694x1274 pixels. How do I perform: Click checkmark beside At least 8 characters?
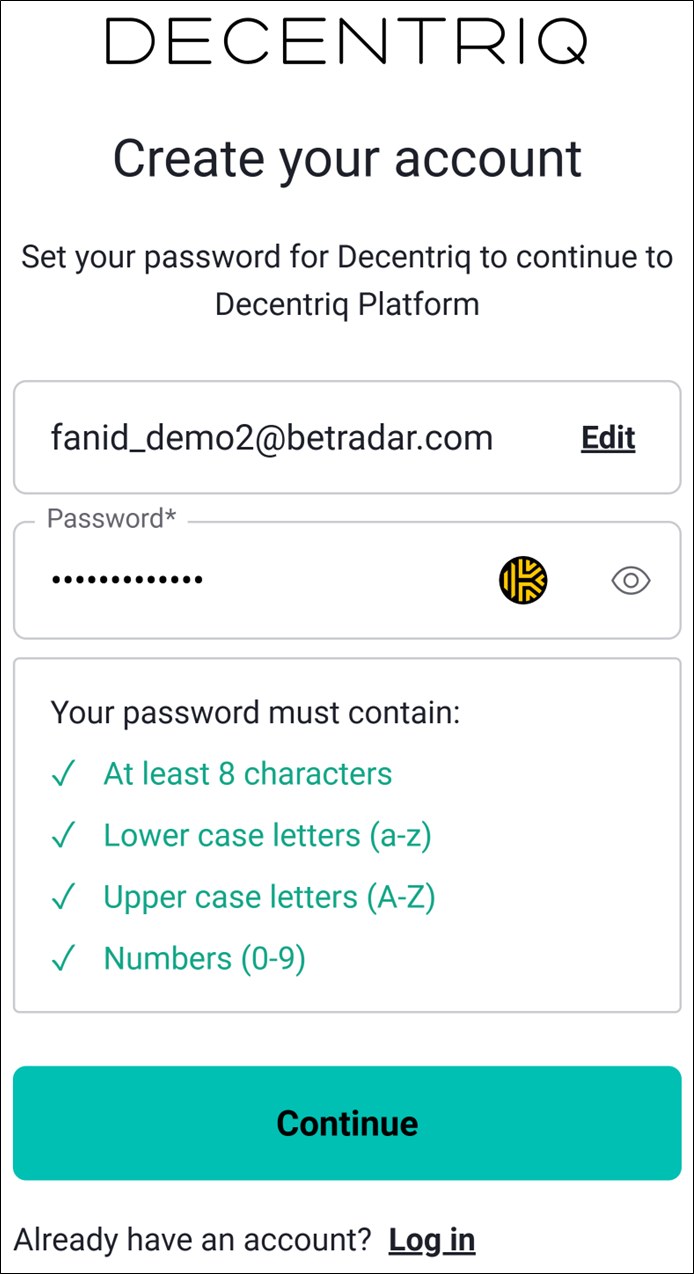(64, 774)
